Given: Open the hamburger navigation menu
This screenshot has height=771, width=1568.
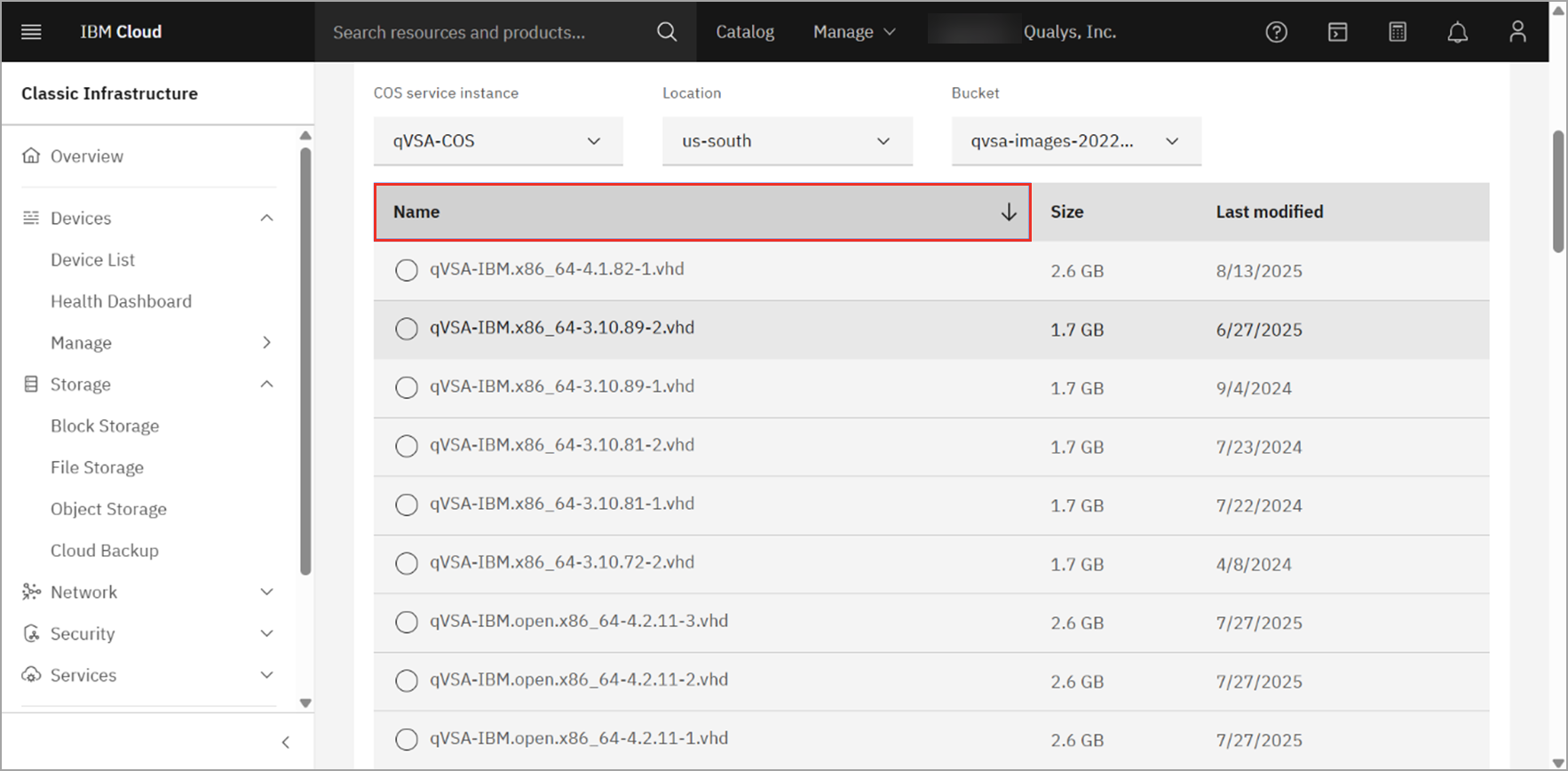Looking at the screenshot, I should pos(31,32).
